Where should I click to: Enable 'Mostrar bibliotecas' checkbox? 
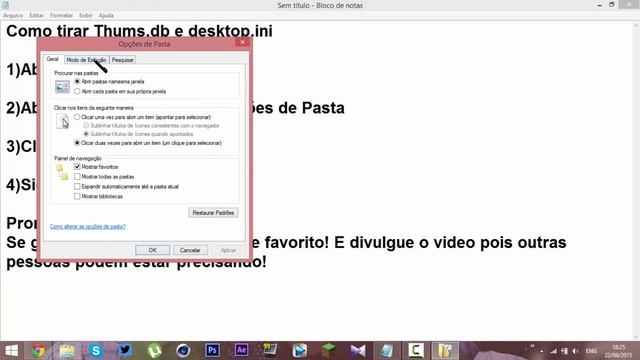pos(77,196)
